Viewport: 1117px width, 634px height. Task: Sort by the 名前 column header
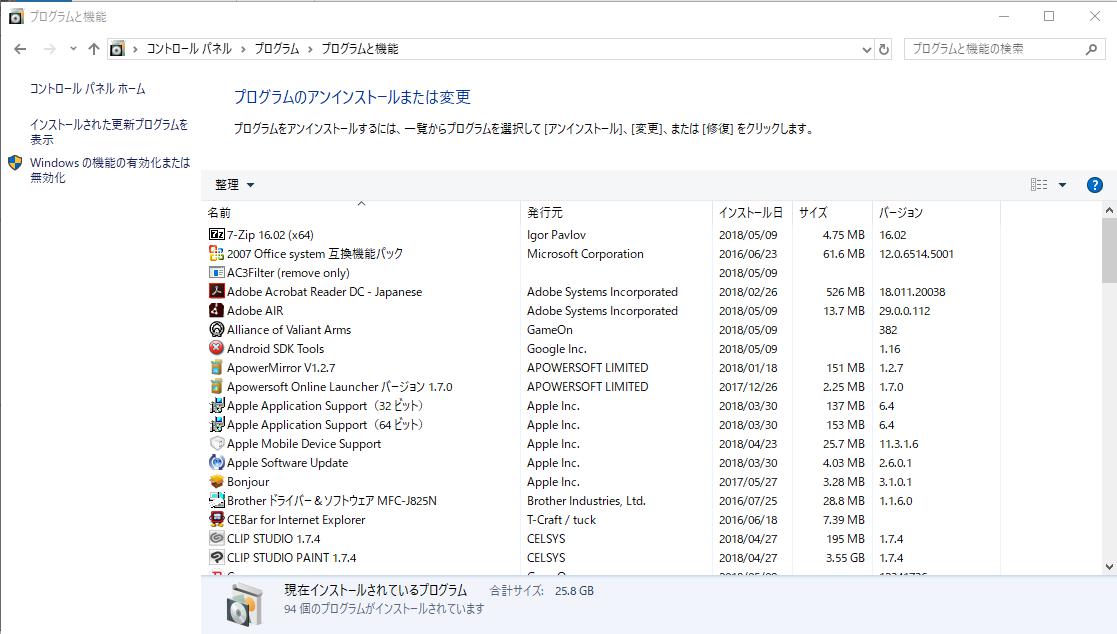click(361, 212)
